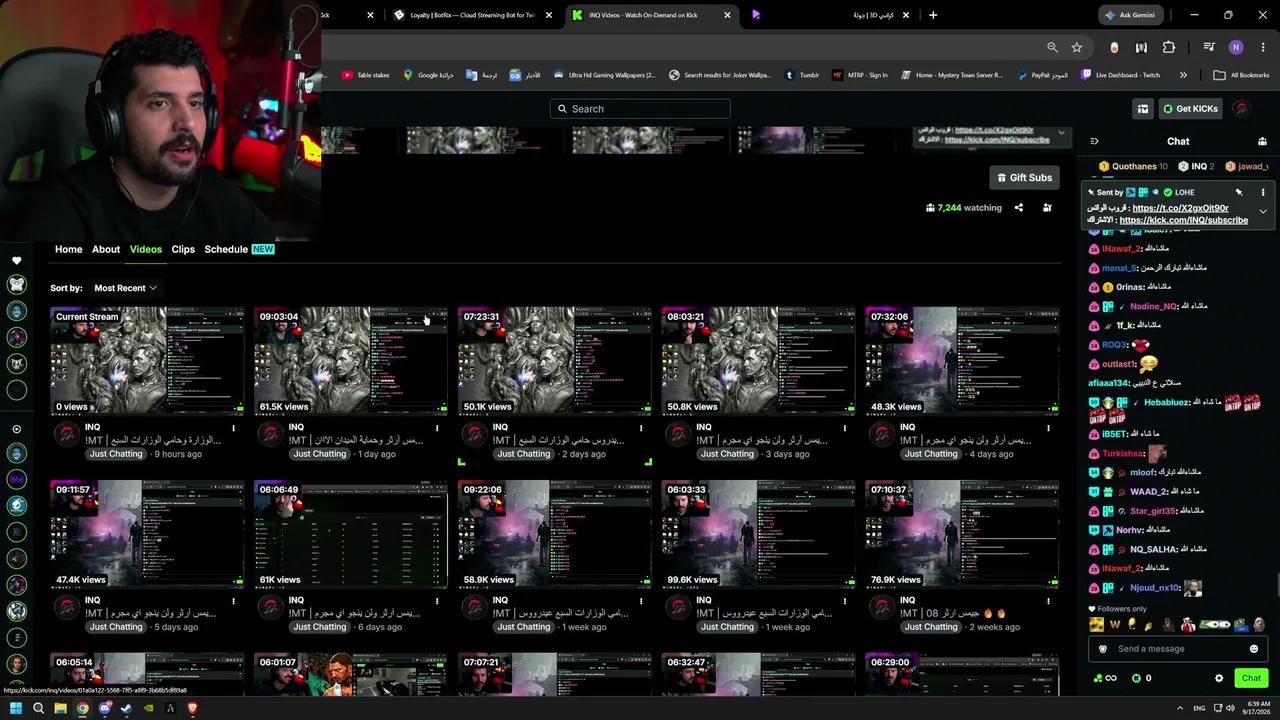Click the icon right of the share icon
This screenshot has width=1280, height=720.
point(1047,208)
